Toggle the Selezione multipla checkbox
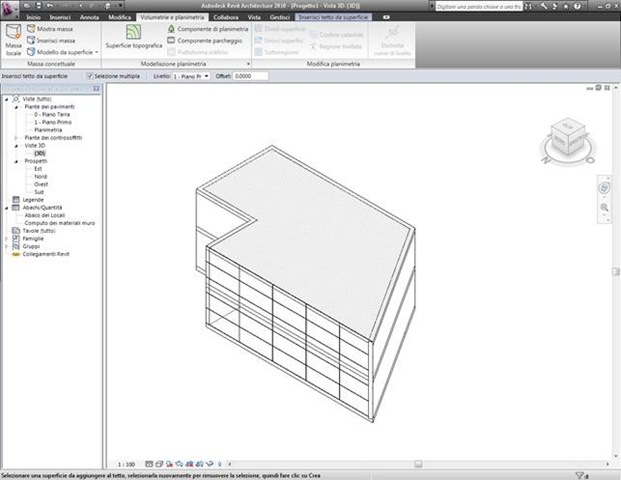The height and width of the screenshot is (480, 621). point(90,76)
